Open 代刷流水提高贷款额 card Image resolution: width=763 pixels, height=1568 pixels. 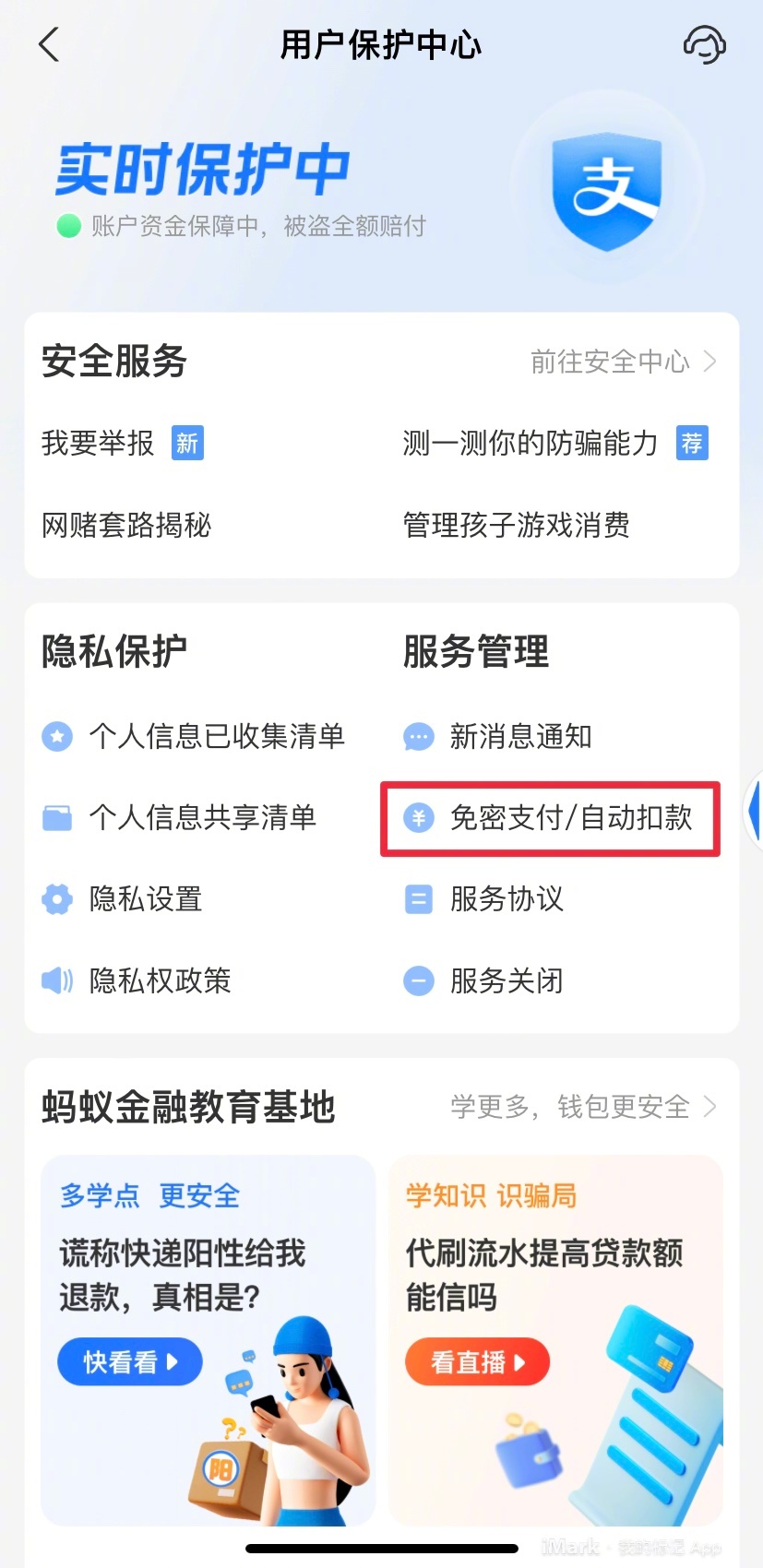tap(556, 1340)
